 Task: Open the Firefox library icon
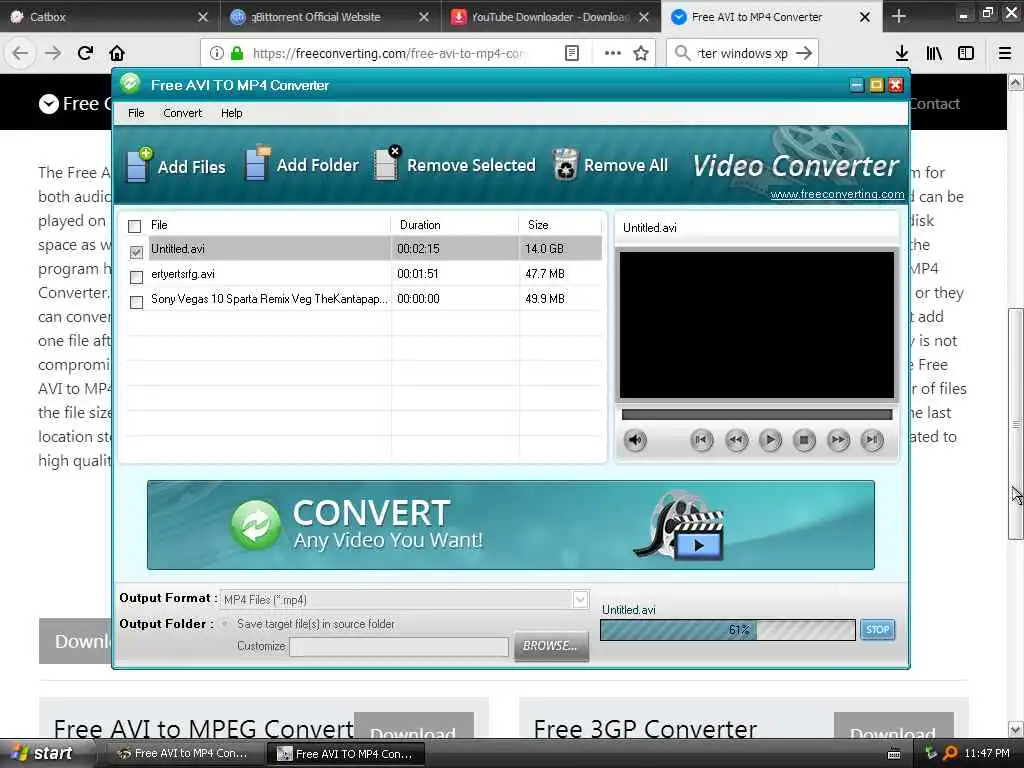[x=934, y=53]
